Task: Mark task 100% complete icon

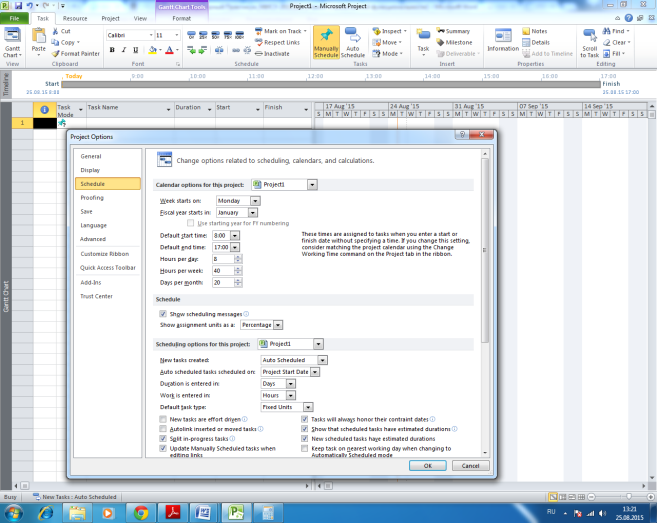Action: tap(240, 35)
